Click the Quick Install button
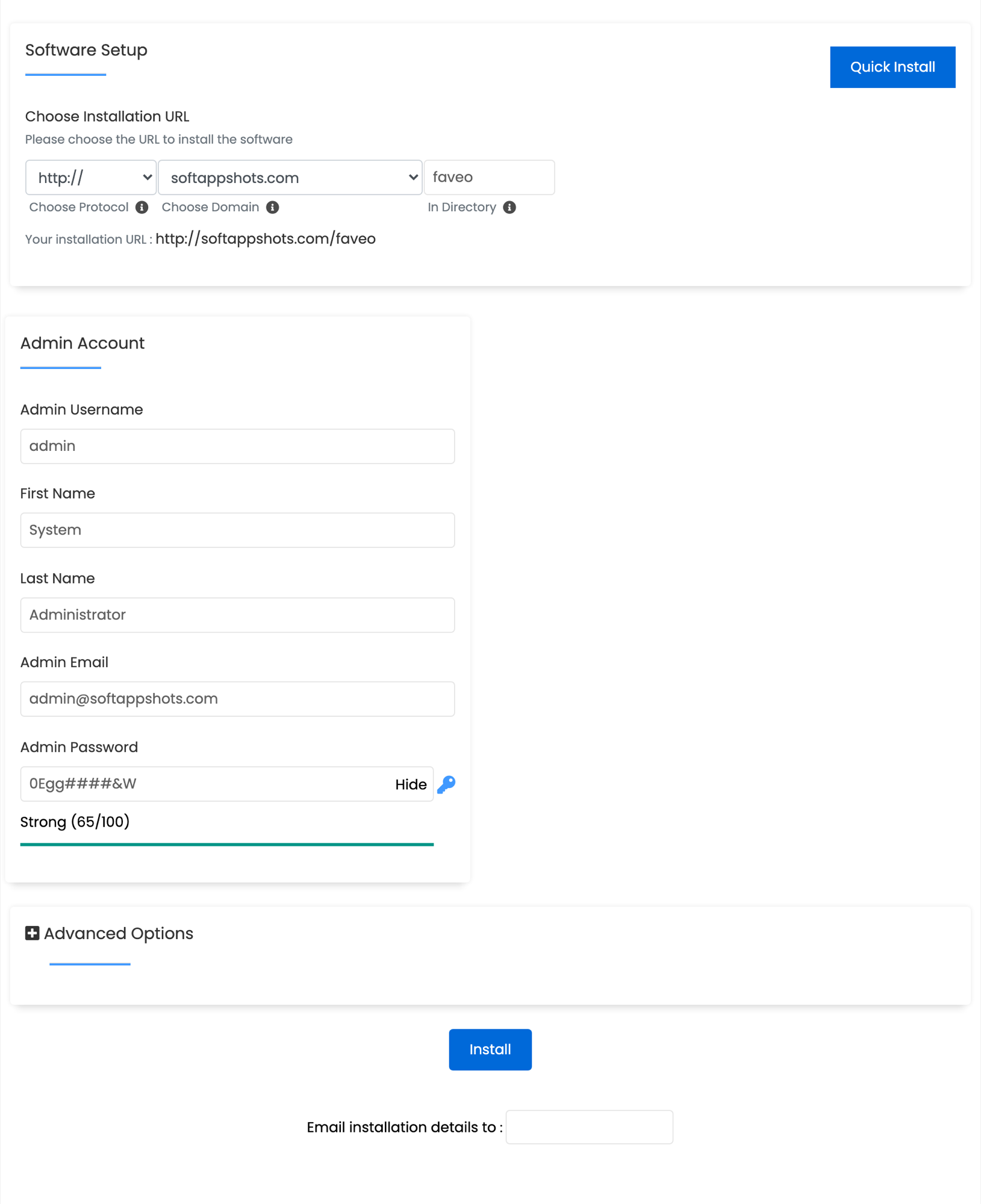Screen dimensions: 981x1204 click(x=892, y=67)
